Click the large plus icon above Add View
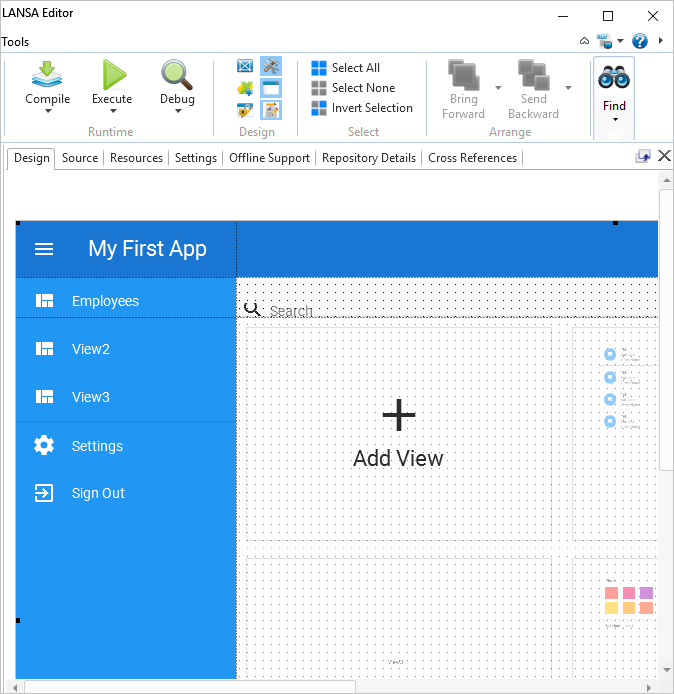The image size is (674, 694). pos(399,415)
